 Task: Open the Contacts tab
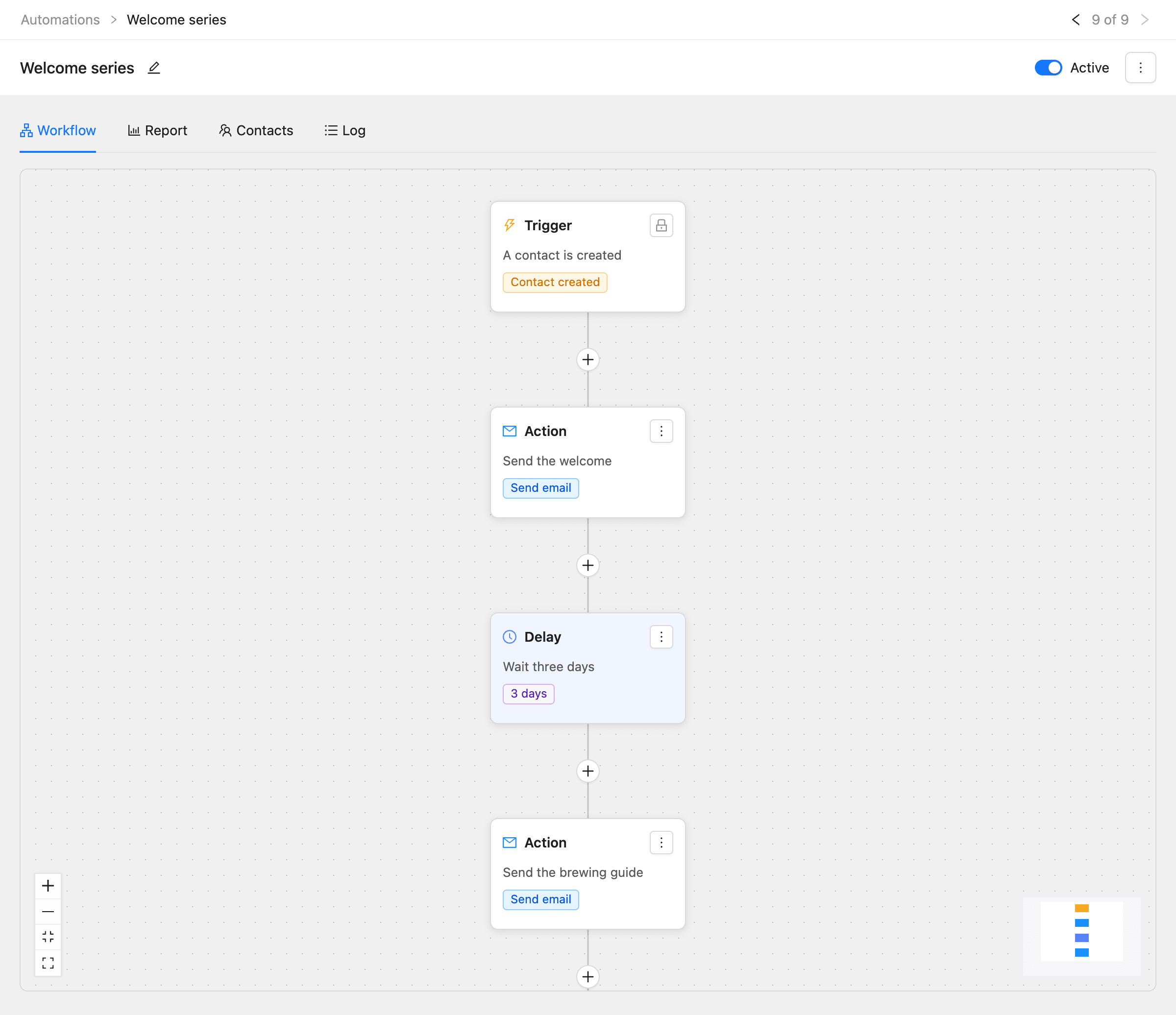256,130
